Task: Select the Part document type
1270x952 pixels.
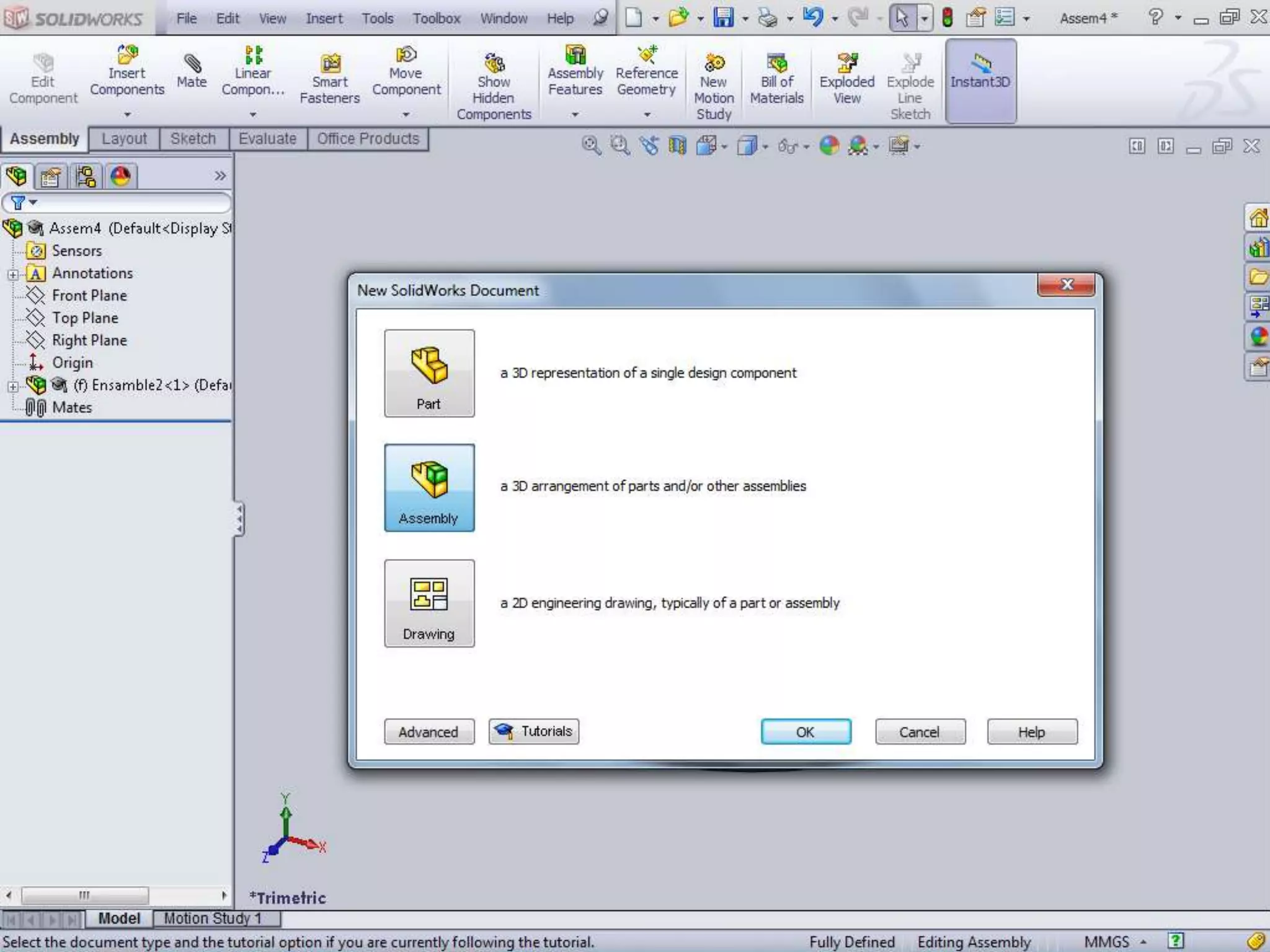Action: click(429, 373)
